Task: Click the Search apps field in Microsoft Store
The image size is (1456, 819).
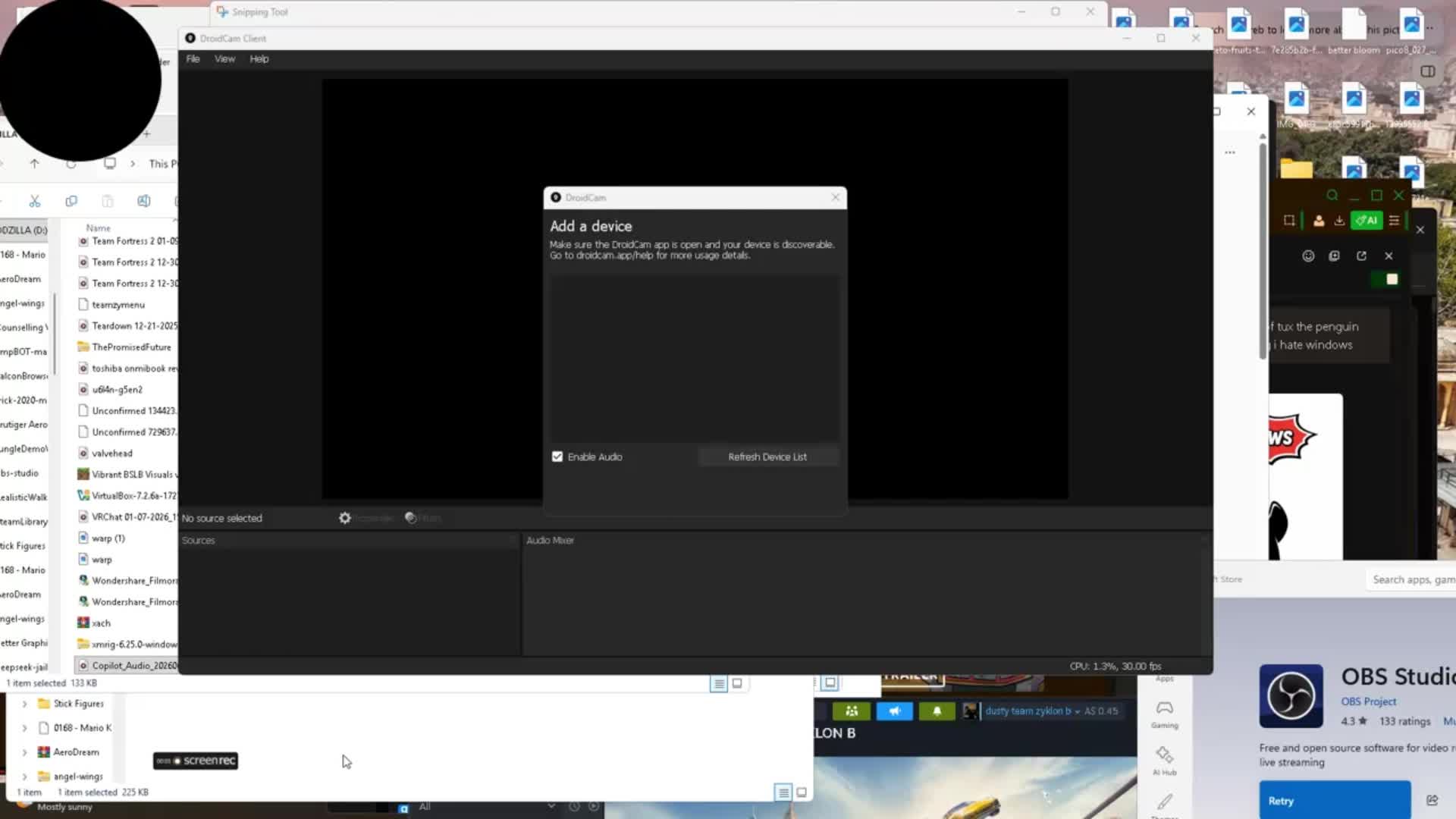Action: pyautogui.click(x=1411, y=579)
